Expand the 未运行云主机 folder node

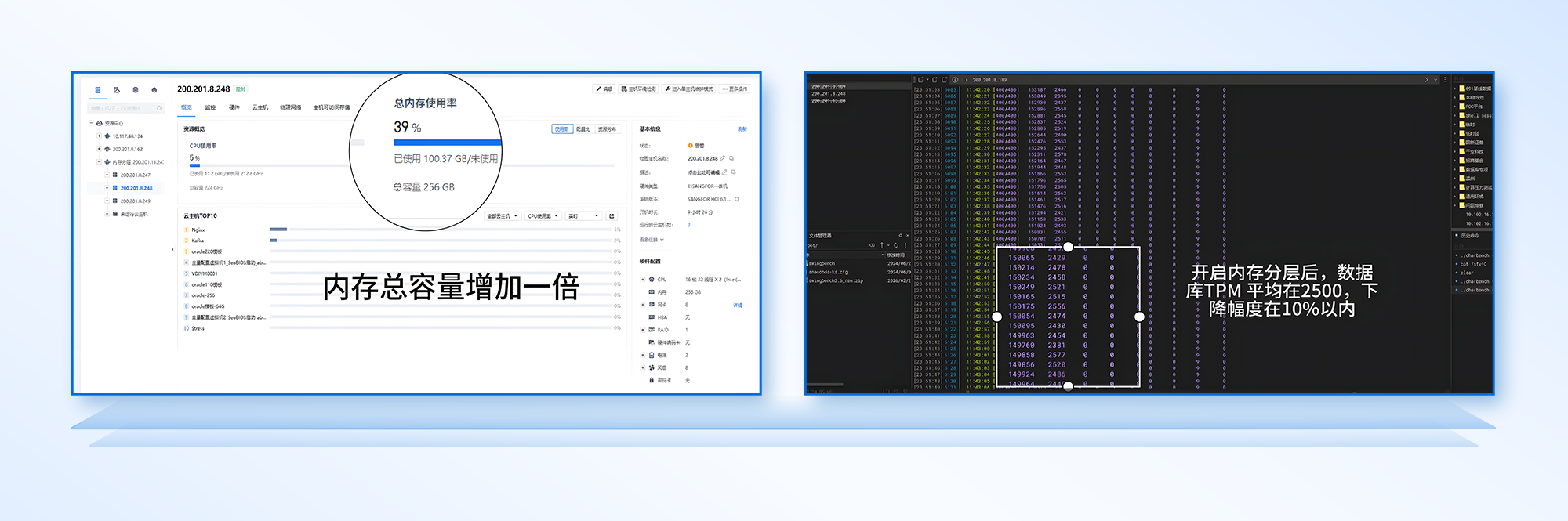(107, 214)
